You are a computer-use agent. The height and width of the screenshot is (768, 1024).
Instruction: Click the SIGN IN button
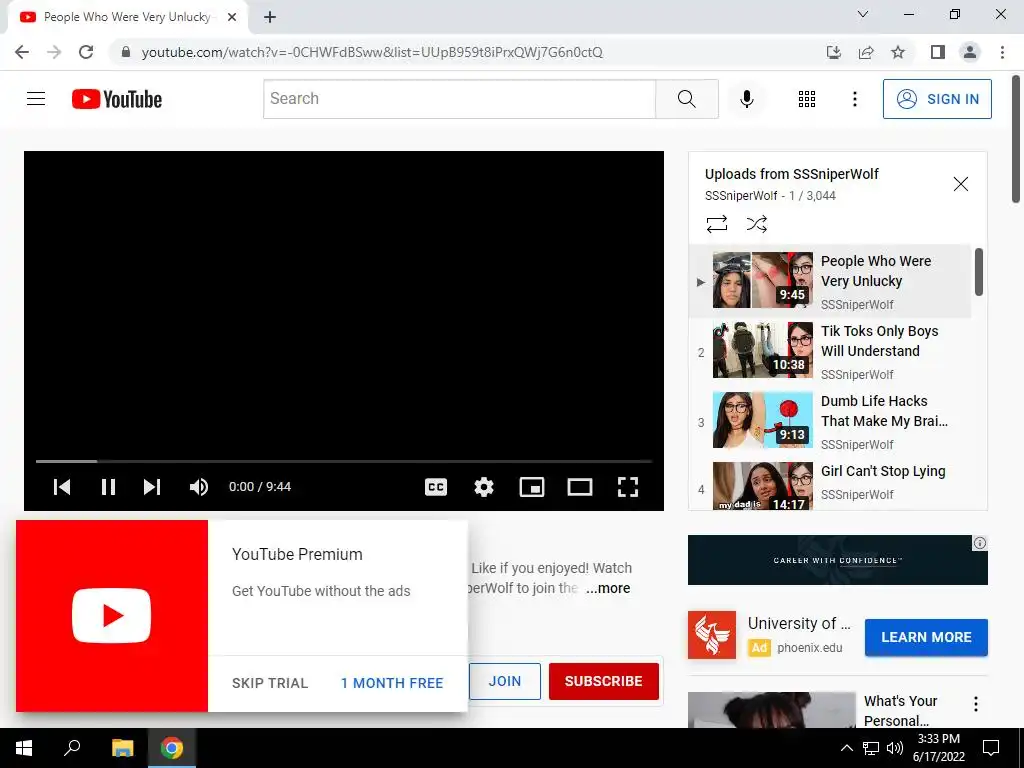tap(937, 99)
